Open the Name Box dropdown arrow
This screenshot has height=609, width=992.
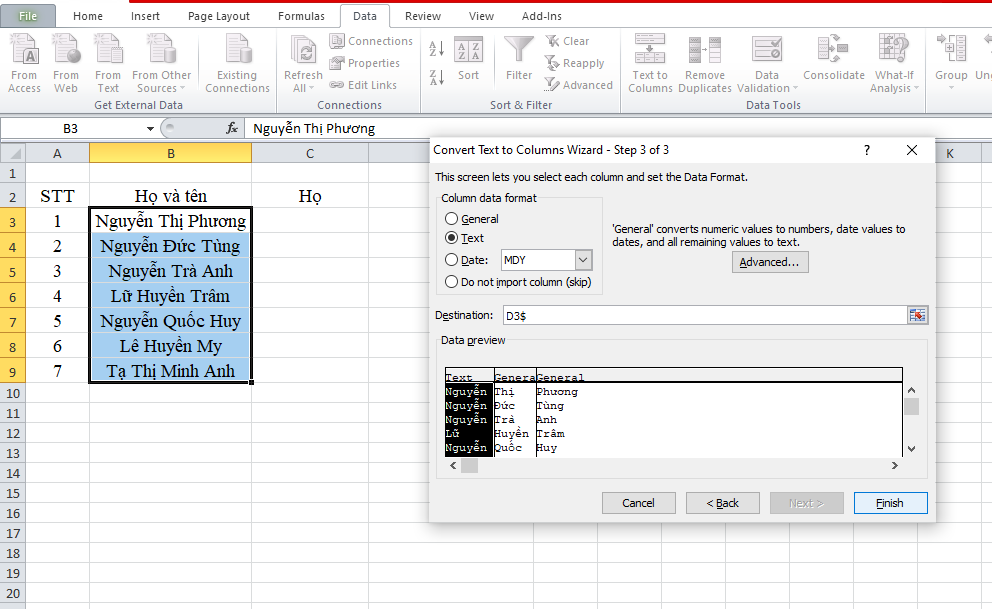coord(150,129)
